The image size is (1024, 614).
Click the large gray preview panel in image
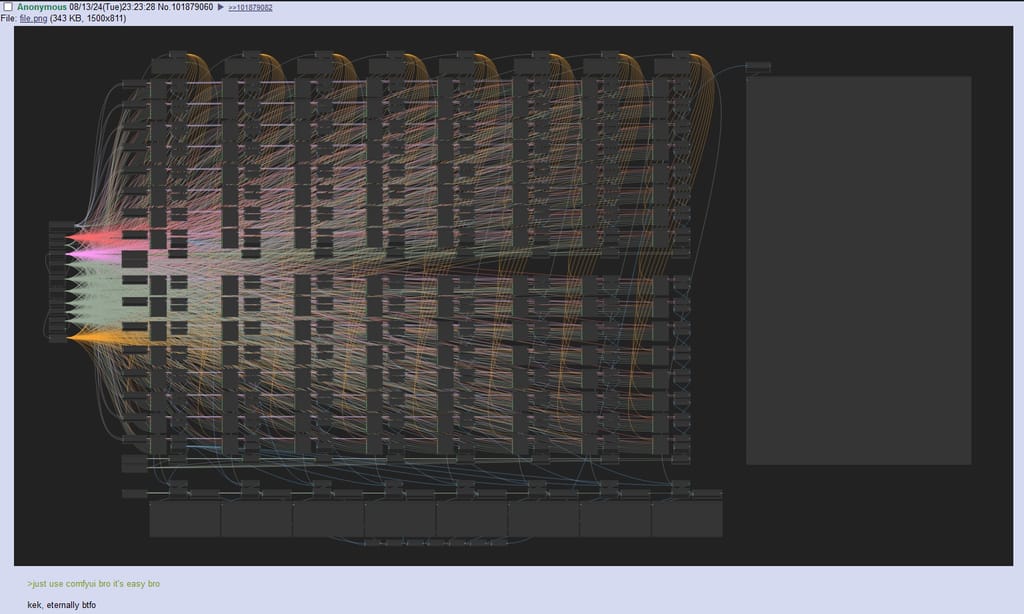pos(858,270)
